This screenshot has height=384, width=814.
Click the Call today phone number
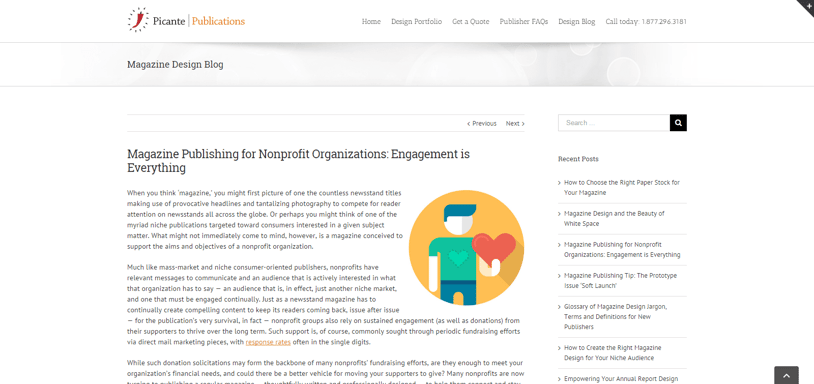[x=646, y=22]
